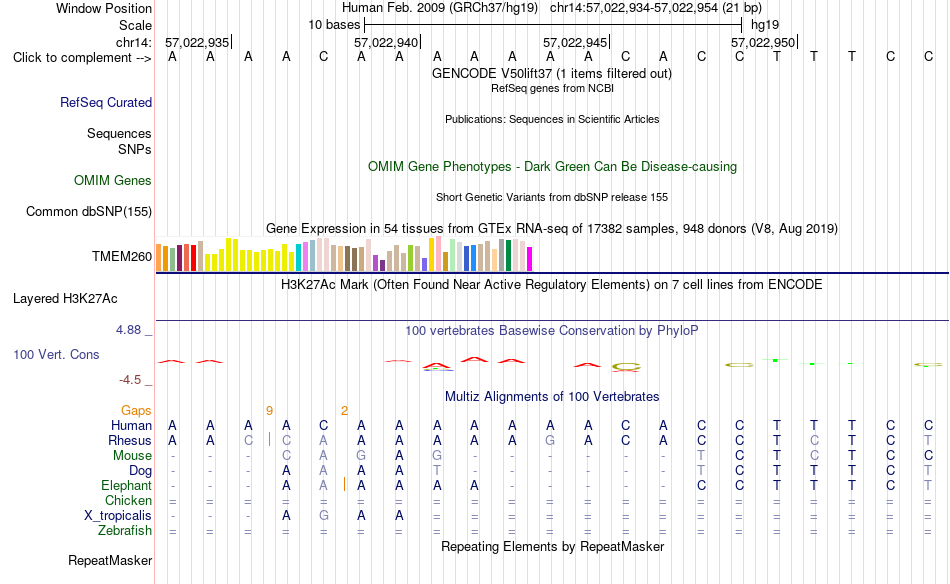Click 'Publications: Sequences in Scientific Articles' title

(552, 119)
